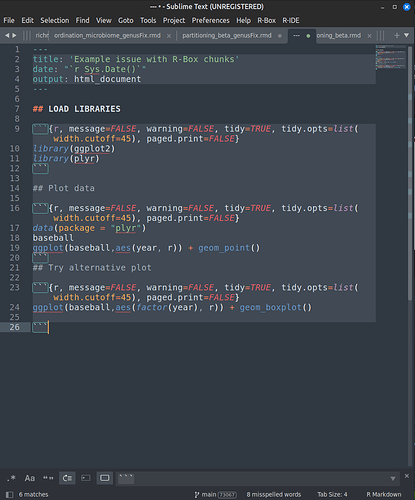Open Tab Size: 4 settings
This screenshot has height=500, width=415.
point(332,495)
